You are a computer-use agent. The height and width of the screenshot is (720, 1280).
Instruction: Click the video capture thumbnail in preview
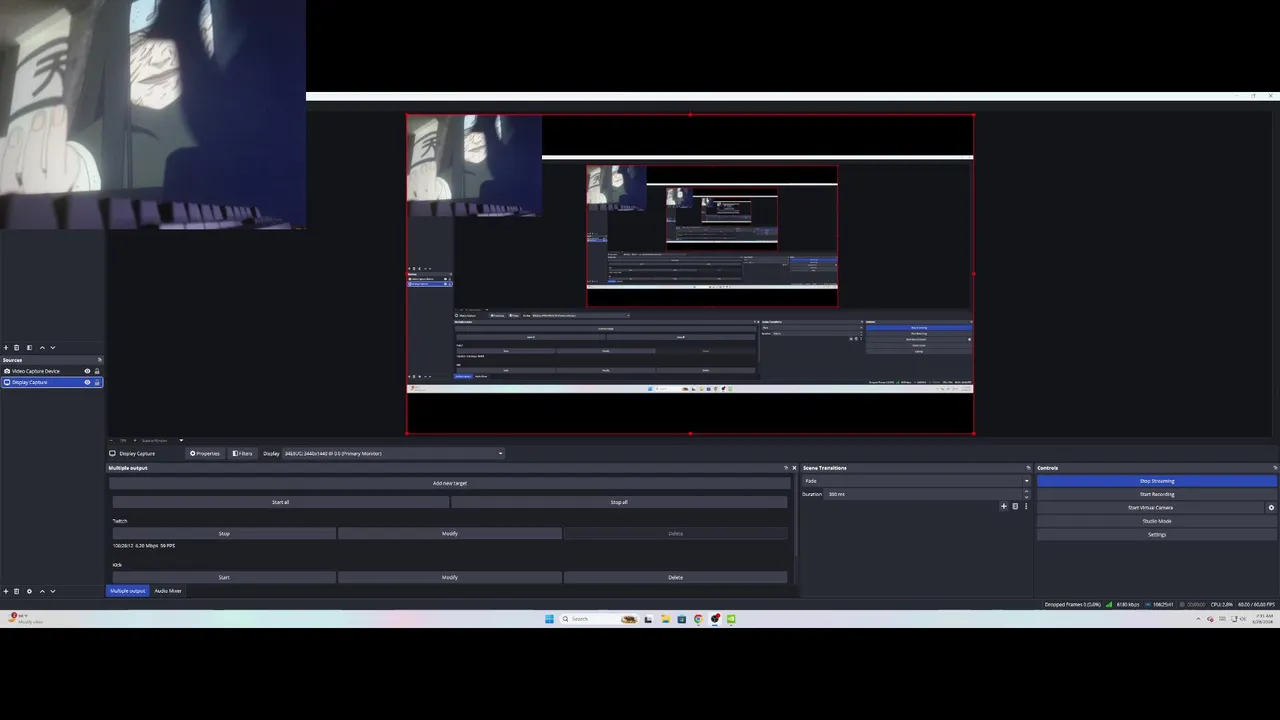pyautogui.click(x=474, y=165)
